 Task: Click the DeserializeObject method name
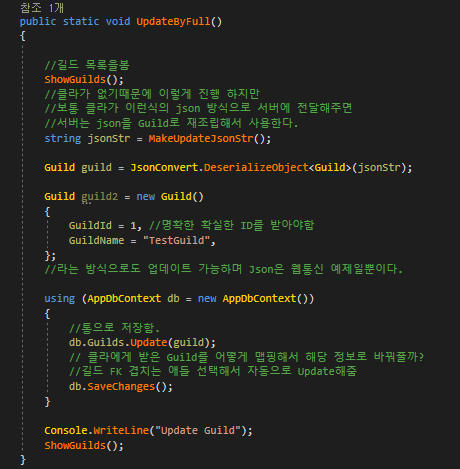[256, 167]
